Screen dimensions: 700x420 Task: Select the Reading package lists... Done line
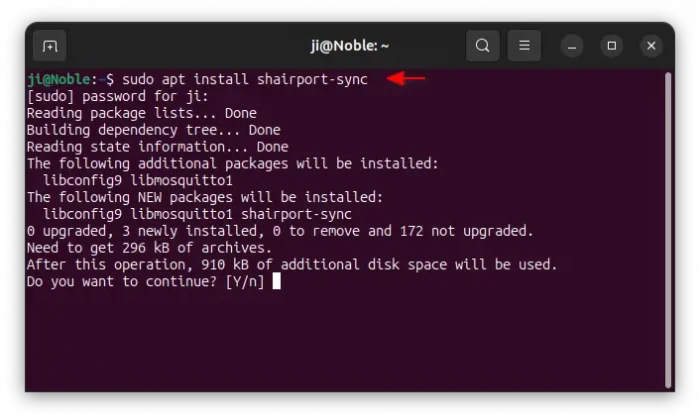142,113
